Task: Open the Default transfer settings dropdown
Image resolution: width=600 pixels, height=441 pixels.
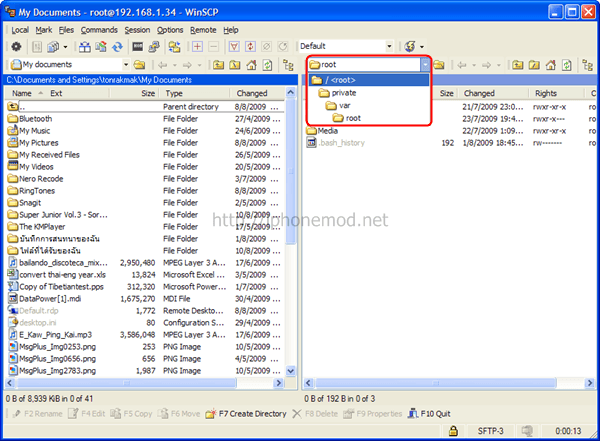Action: pos(389,46)
